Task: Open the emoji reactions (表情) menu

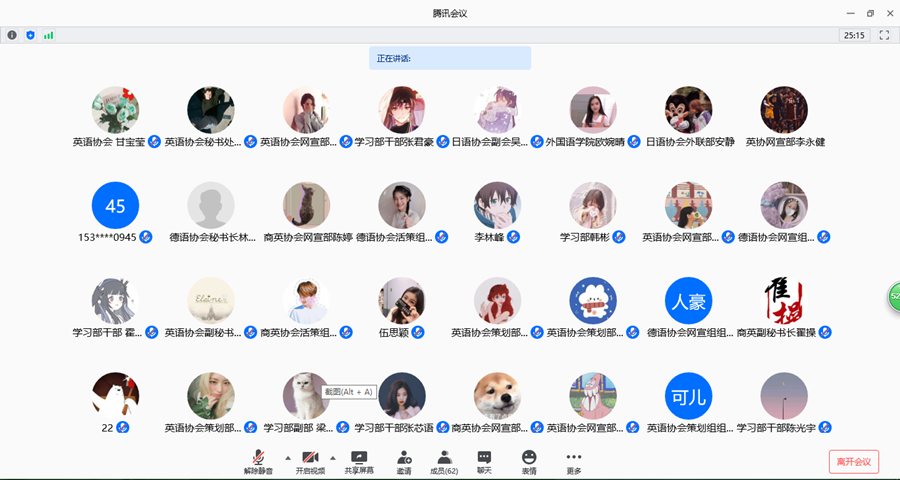Action: 529,461
